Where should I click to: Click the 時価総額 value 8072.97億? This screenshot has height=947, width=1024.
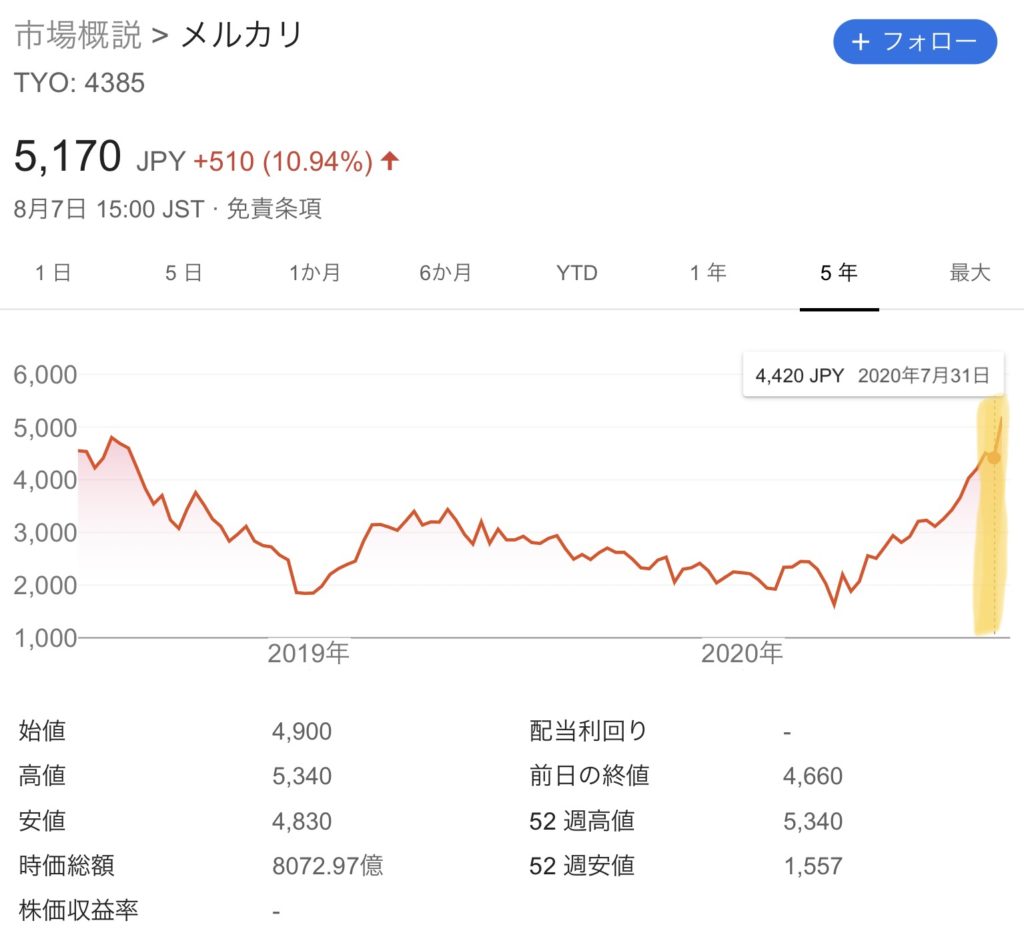(x=327, y=866)
